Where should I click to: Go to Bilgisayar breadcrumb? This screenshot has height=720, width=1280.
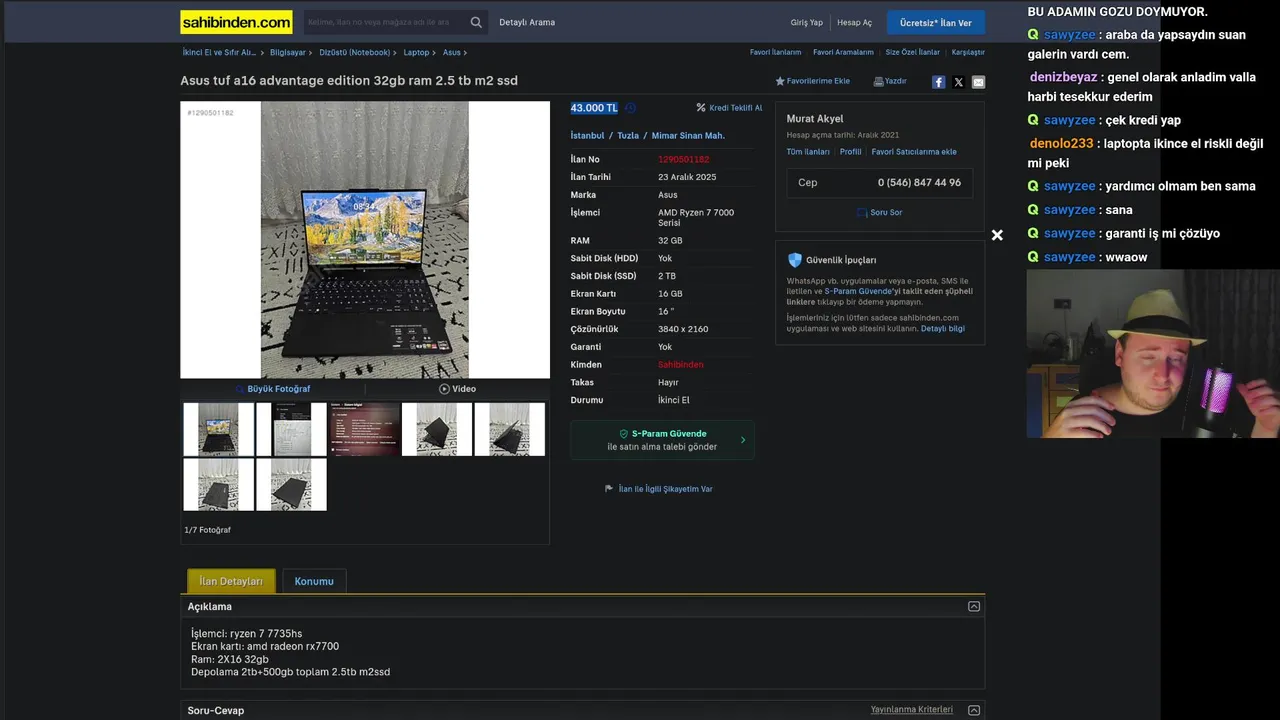288,52
